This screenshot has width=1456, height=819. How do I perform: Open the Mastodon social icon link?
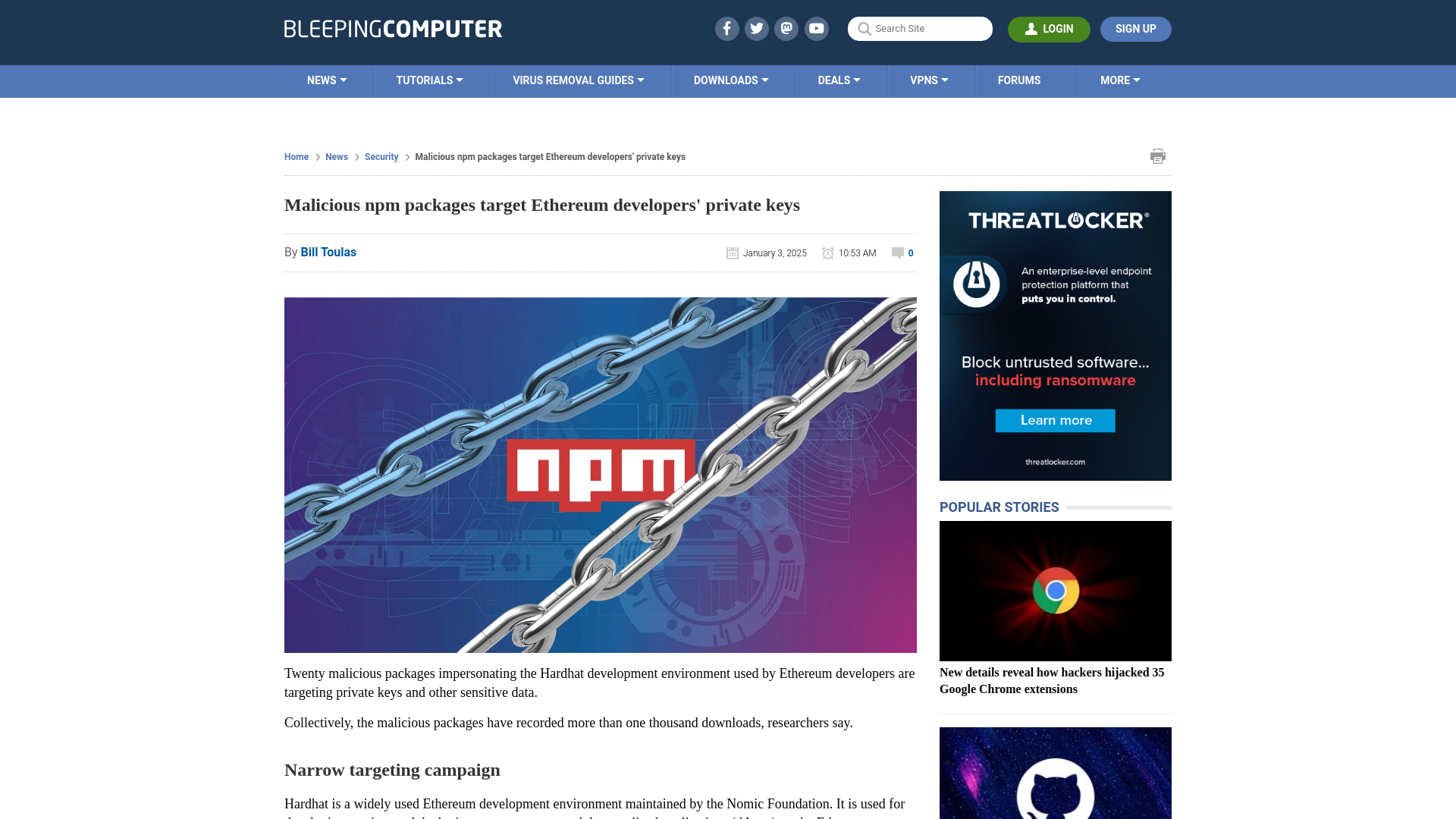point(787,28)
